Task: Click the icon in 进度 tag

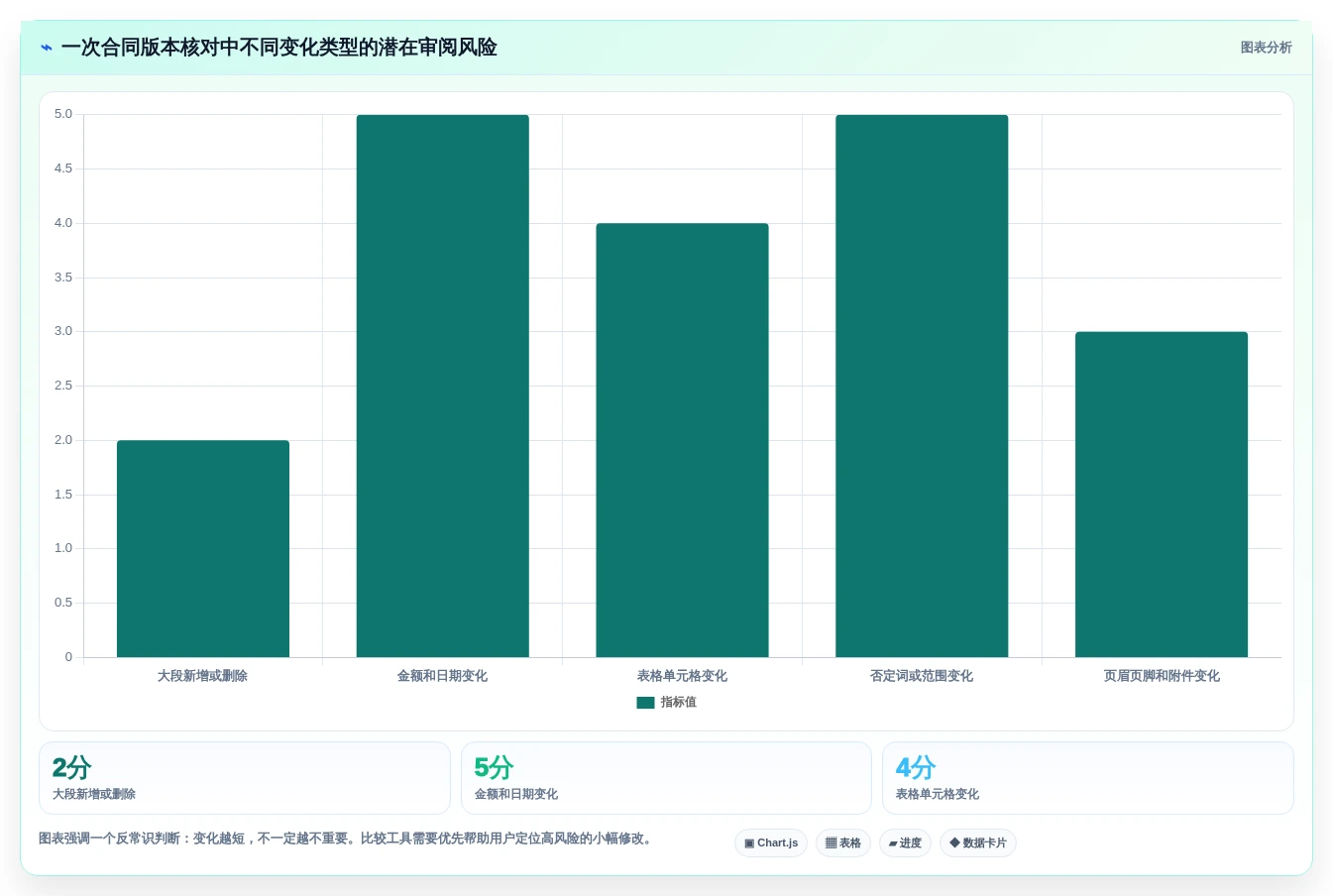Action: coord(893,843)
